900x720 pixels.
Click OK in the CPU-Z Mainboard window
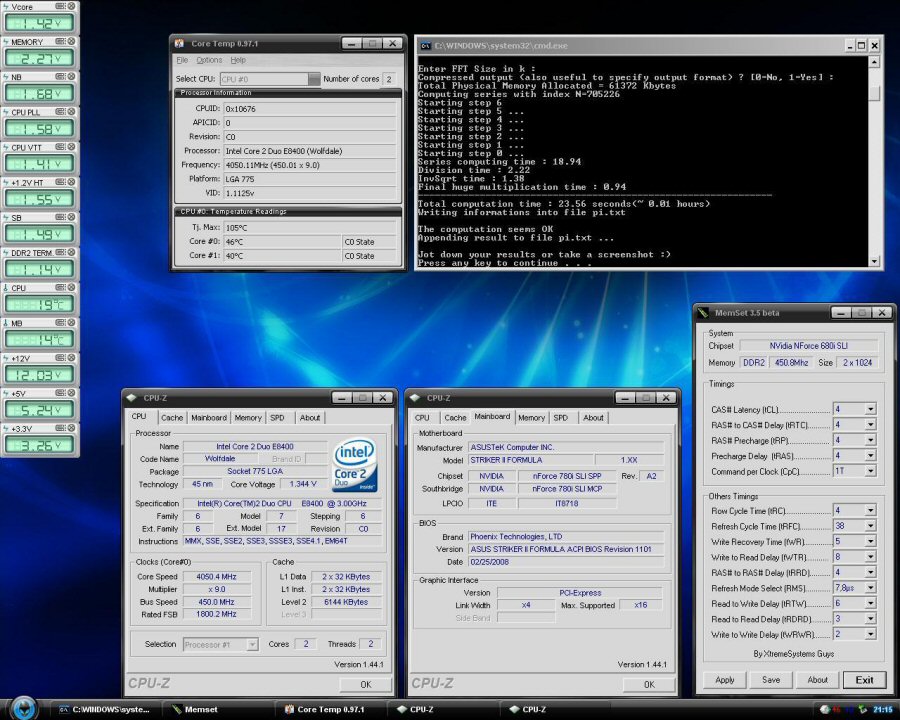tap(649, 684)
